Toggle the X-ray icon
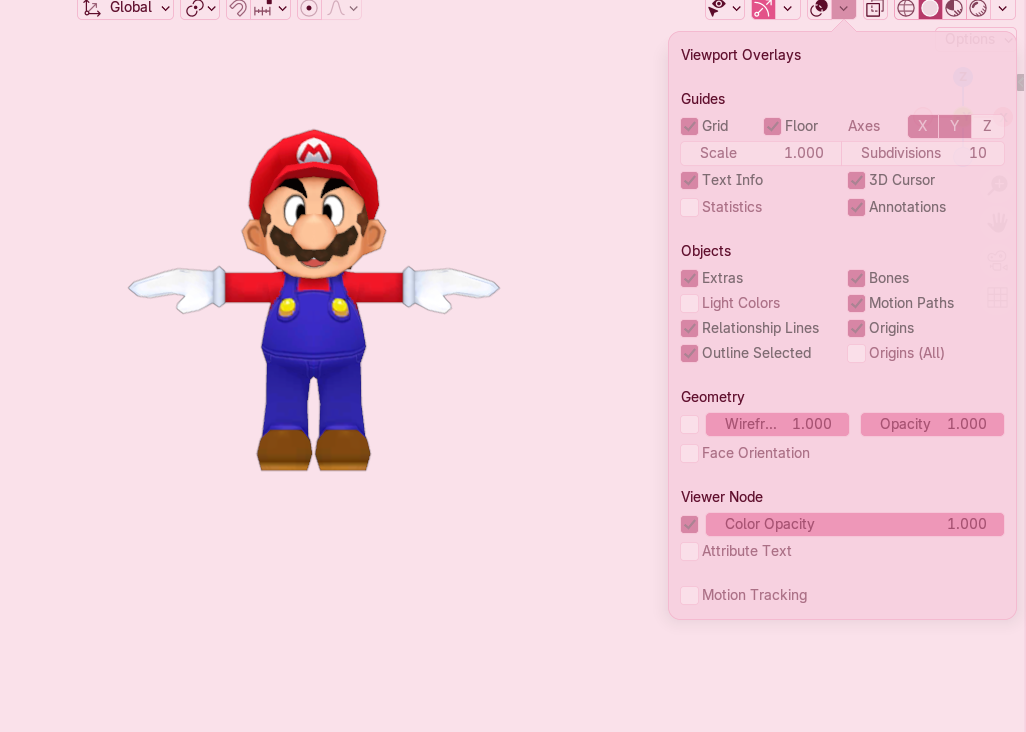This screenshot has height=732, width=1026. (x=875, y=8)
